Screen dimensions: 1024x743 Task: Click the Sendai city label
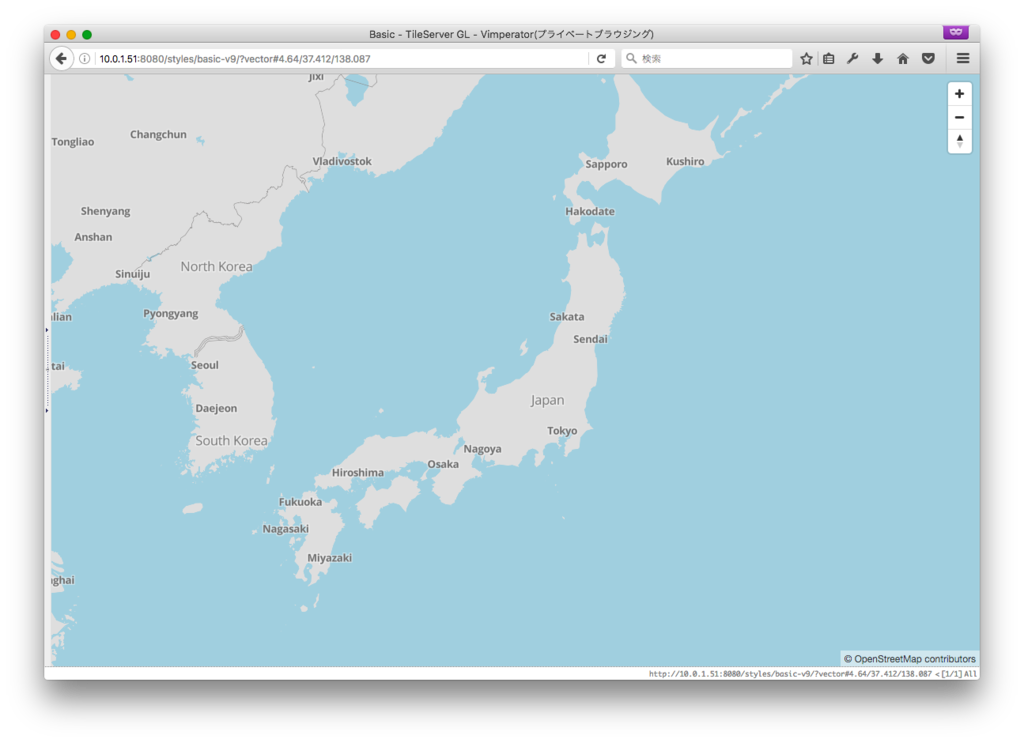590,340
